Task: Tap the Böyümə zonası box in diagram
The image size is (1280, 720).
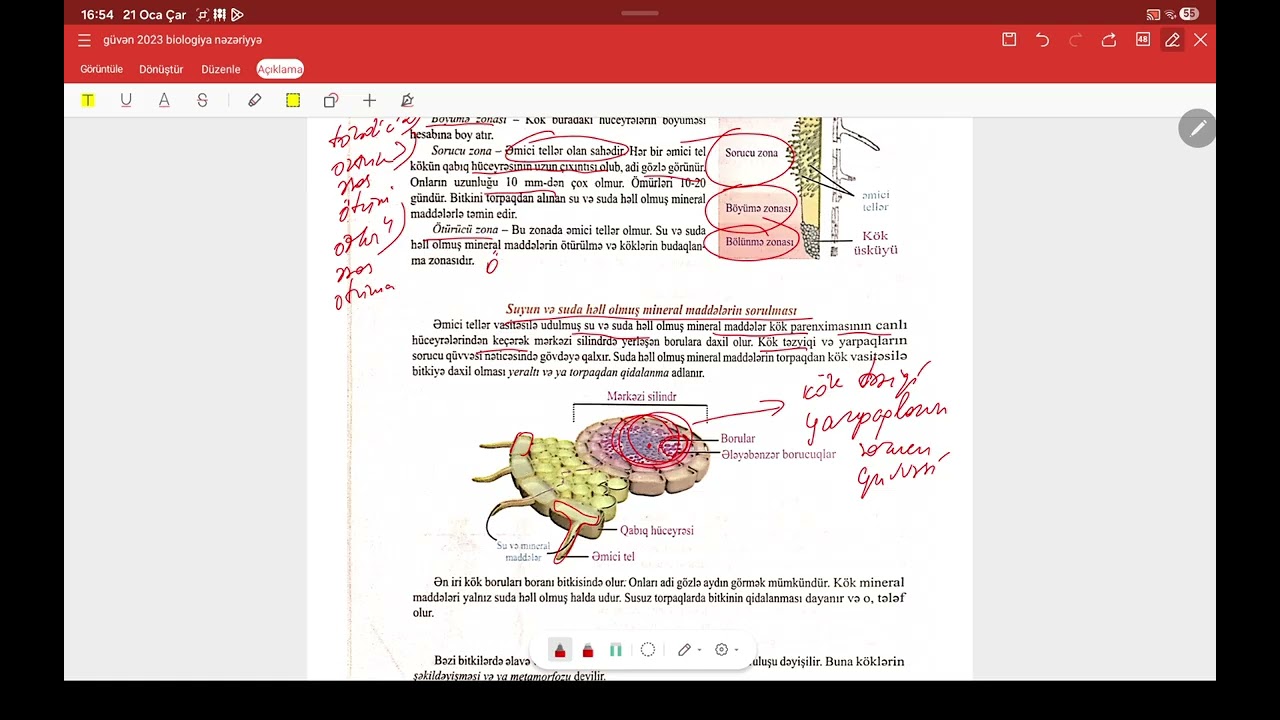Action: (757, 208)
